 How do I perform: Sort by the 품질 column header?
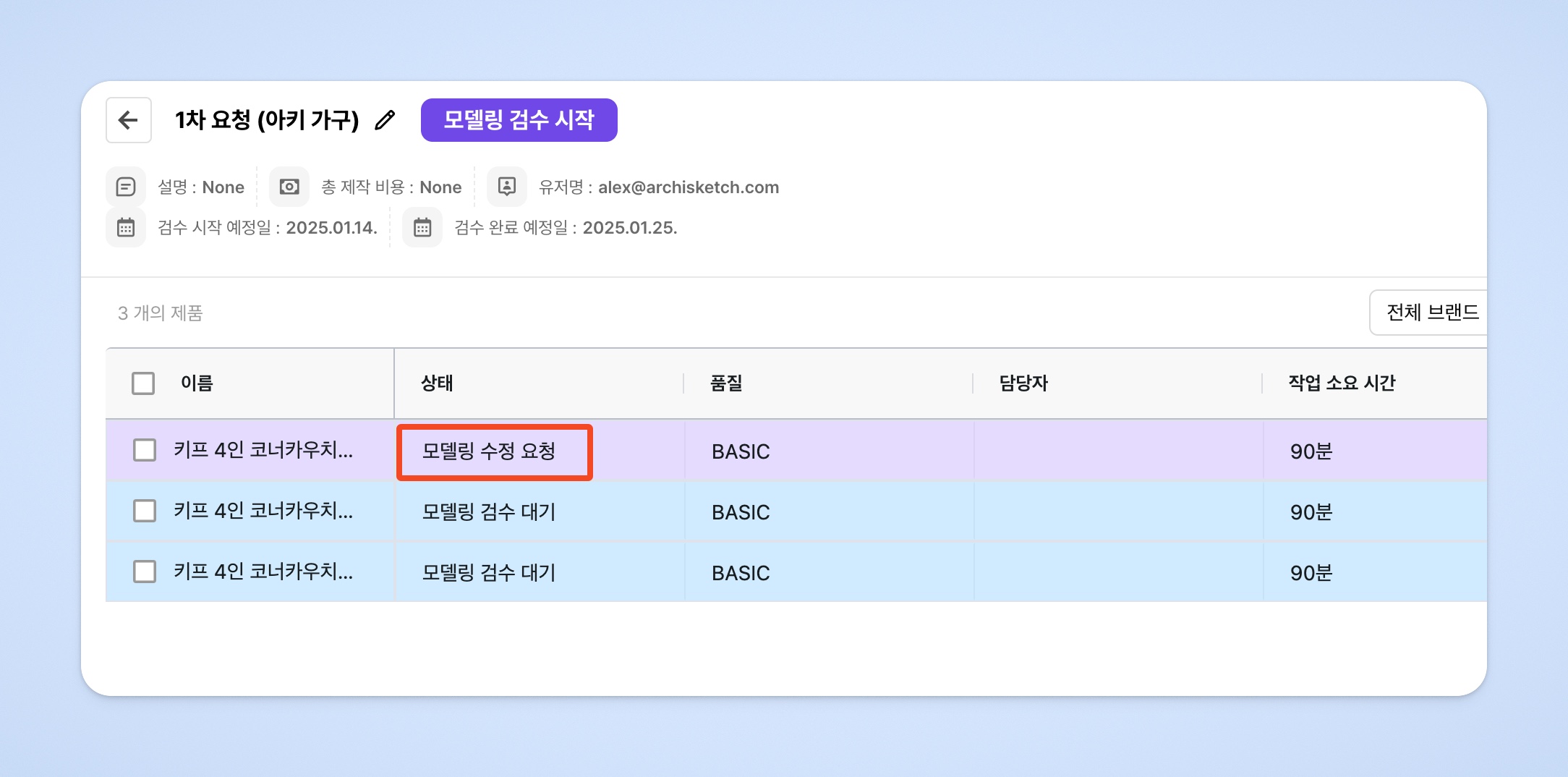click(x=727, y=383)
